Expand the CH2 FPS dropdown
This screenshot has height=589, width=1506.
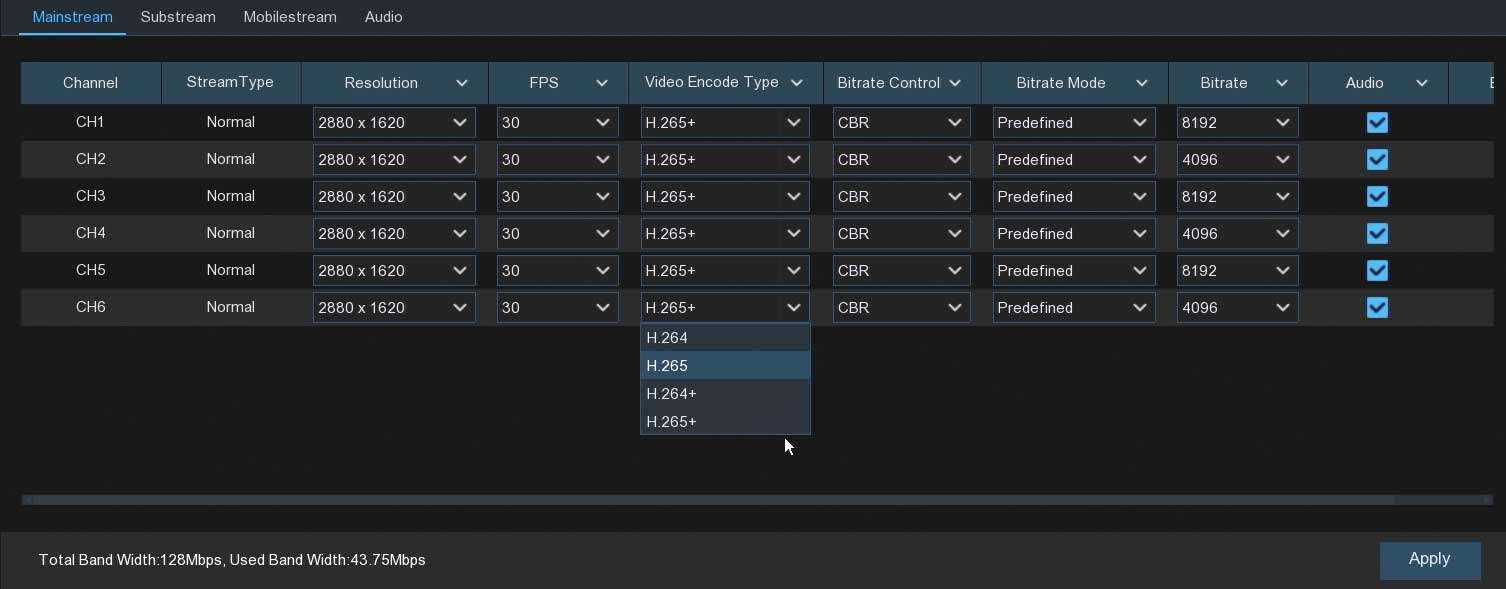click(557, 160)
